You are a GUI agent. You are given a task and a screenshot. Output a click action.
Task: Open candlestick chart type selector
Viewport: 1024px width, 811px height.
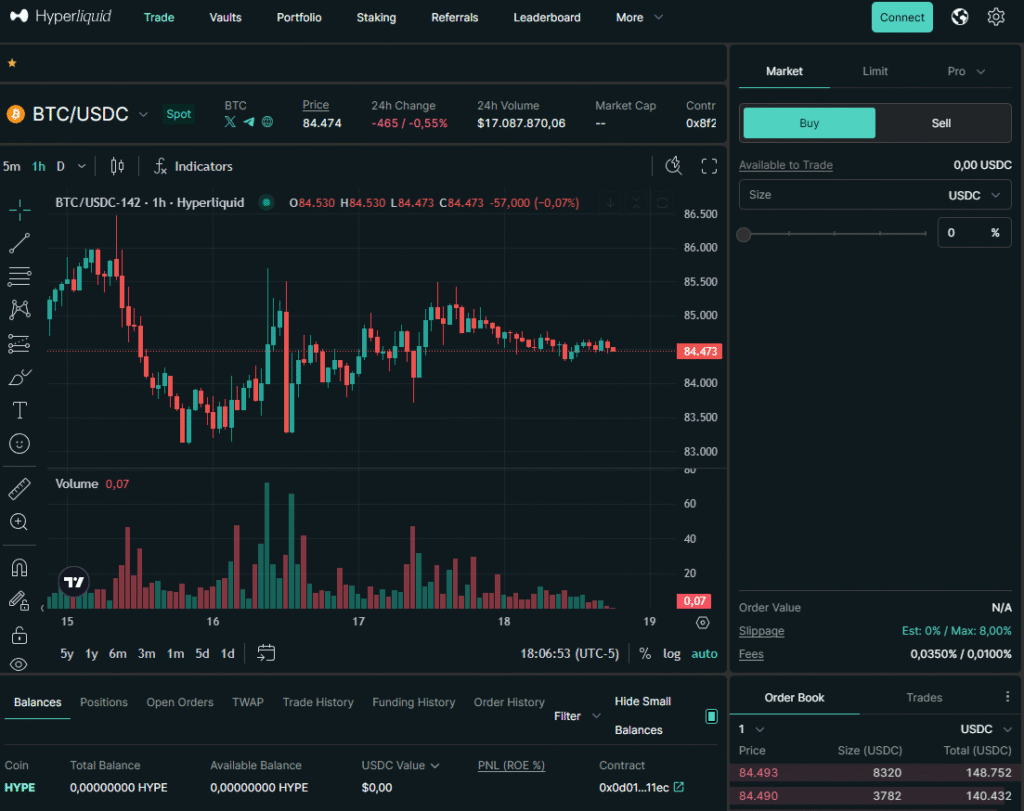click(117, 166)
